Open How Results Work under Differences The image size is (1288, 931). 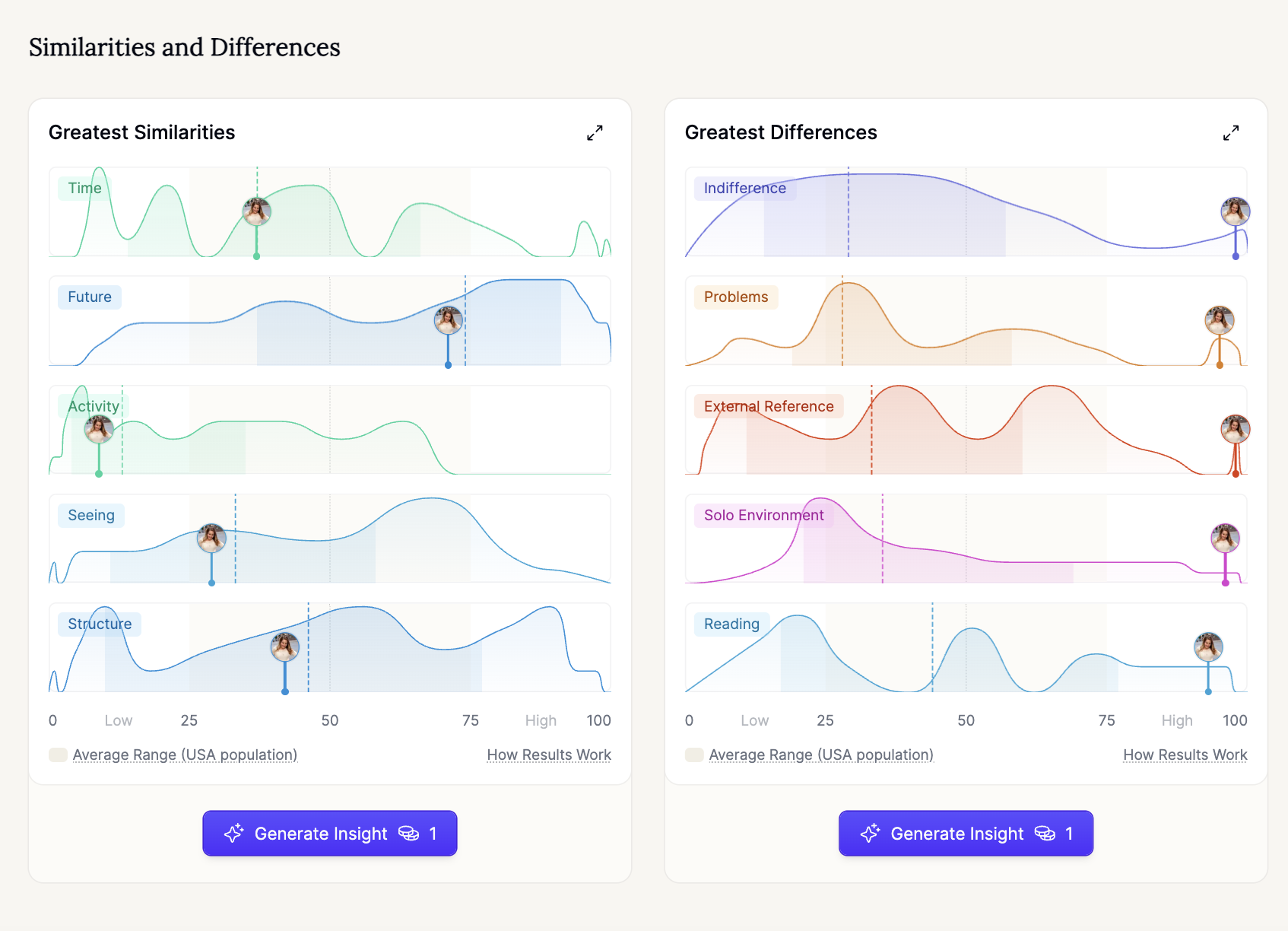point(1185,755)
